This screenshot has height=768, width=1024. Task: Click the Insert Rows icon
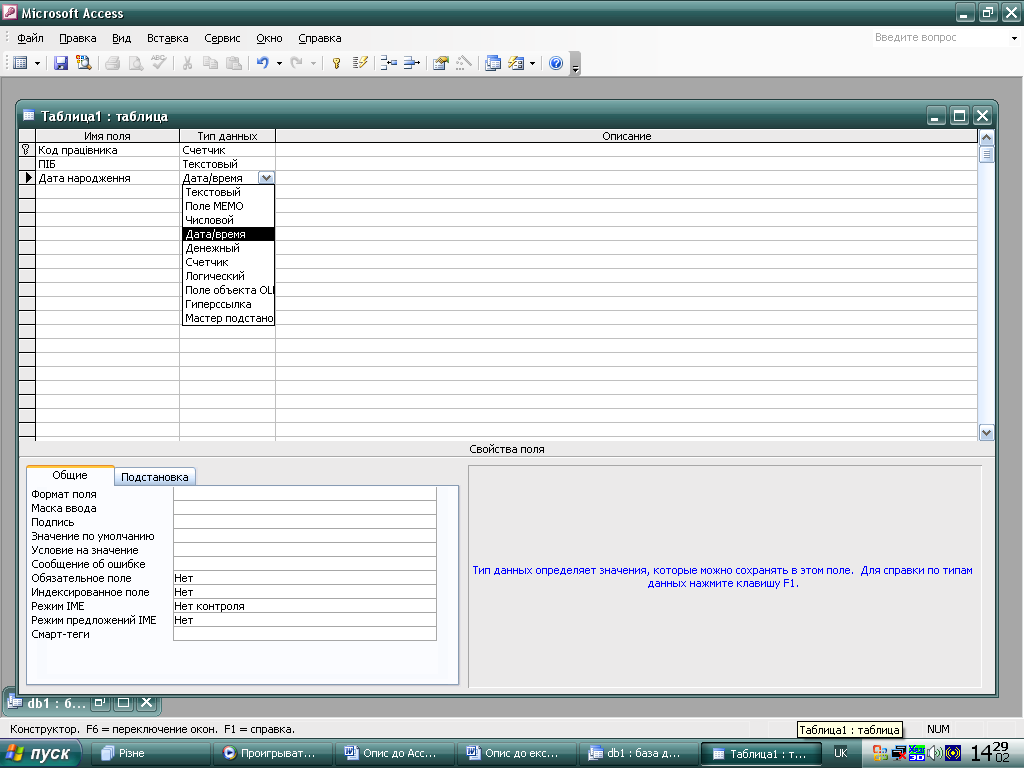point(389,63)
